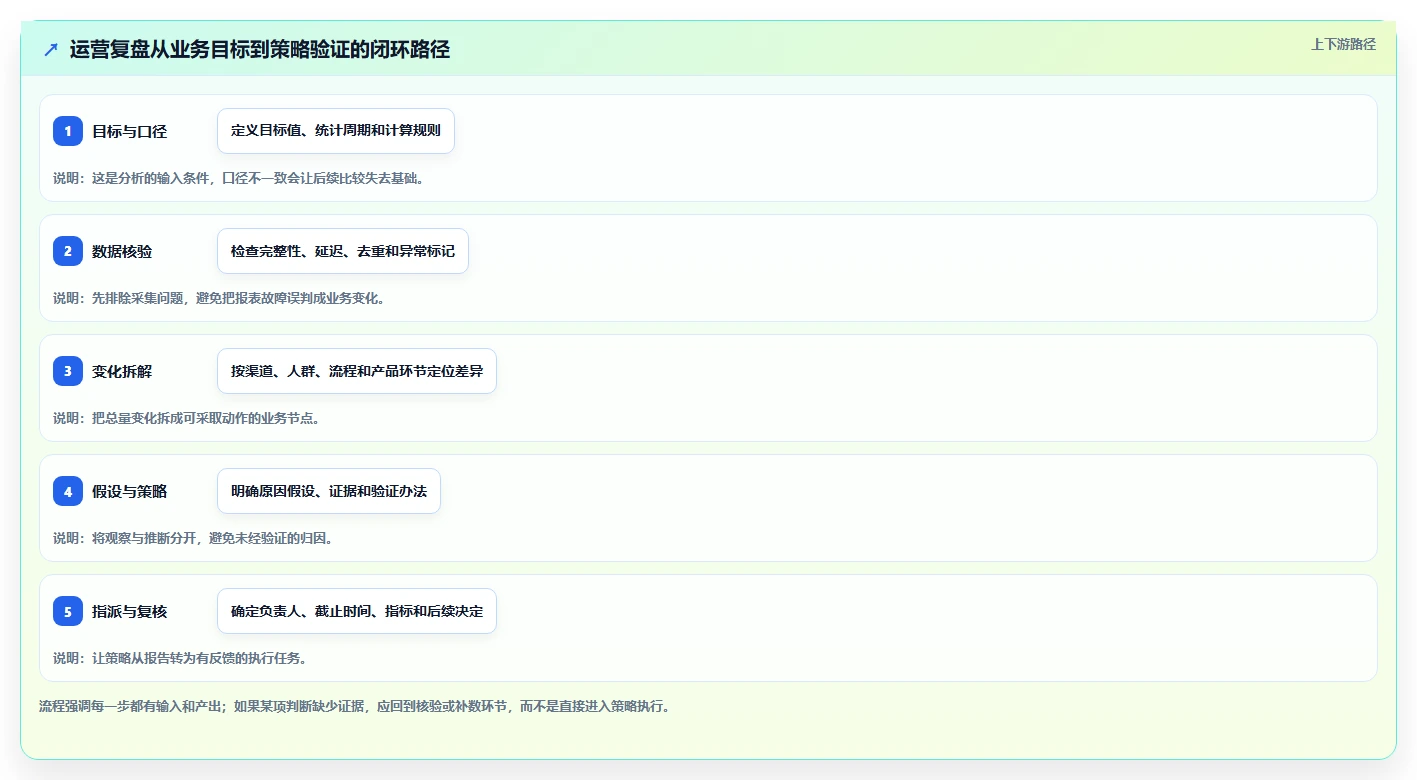This screenshot has height=780, width=1417.
Task: Click the 定义目标值、统计周期和计算规则 chip
Action: tap(336, 131)
